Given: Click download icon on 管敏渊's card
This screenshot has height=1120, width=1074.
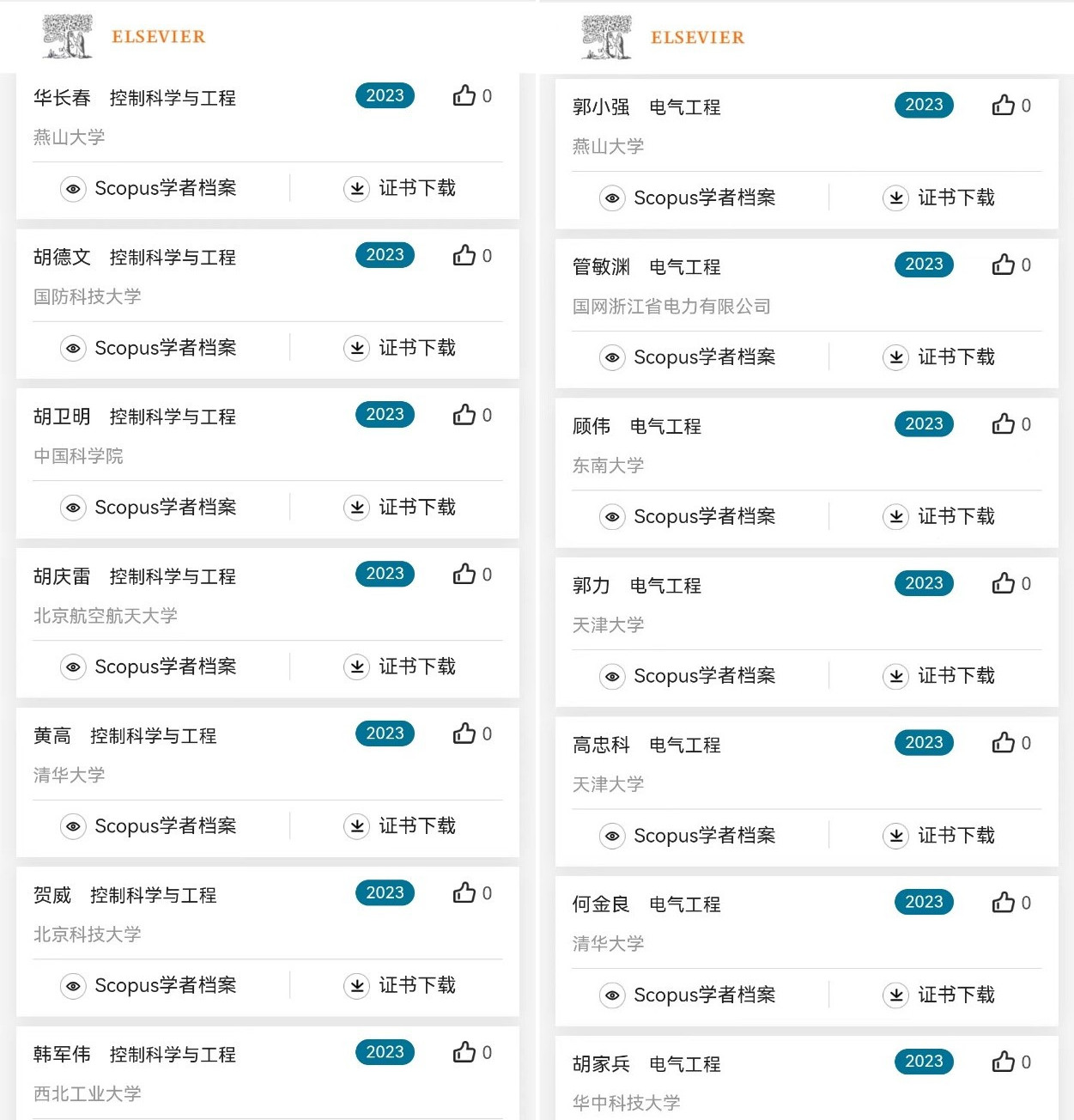Looking at the screenshot, I should click(x=895, y=357).
